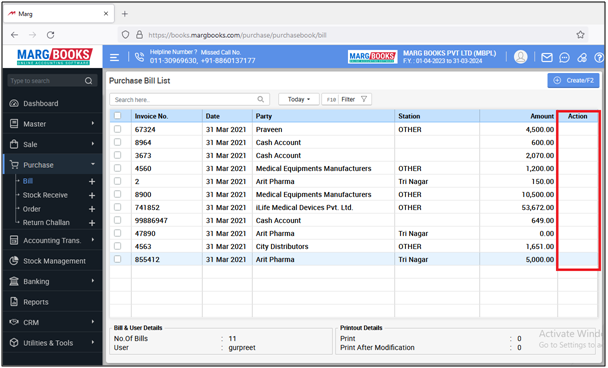Tick the select-all checkbox in table header

click(x=117, y=116)
